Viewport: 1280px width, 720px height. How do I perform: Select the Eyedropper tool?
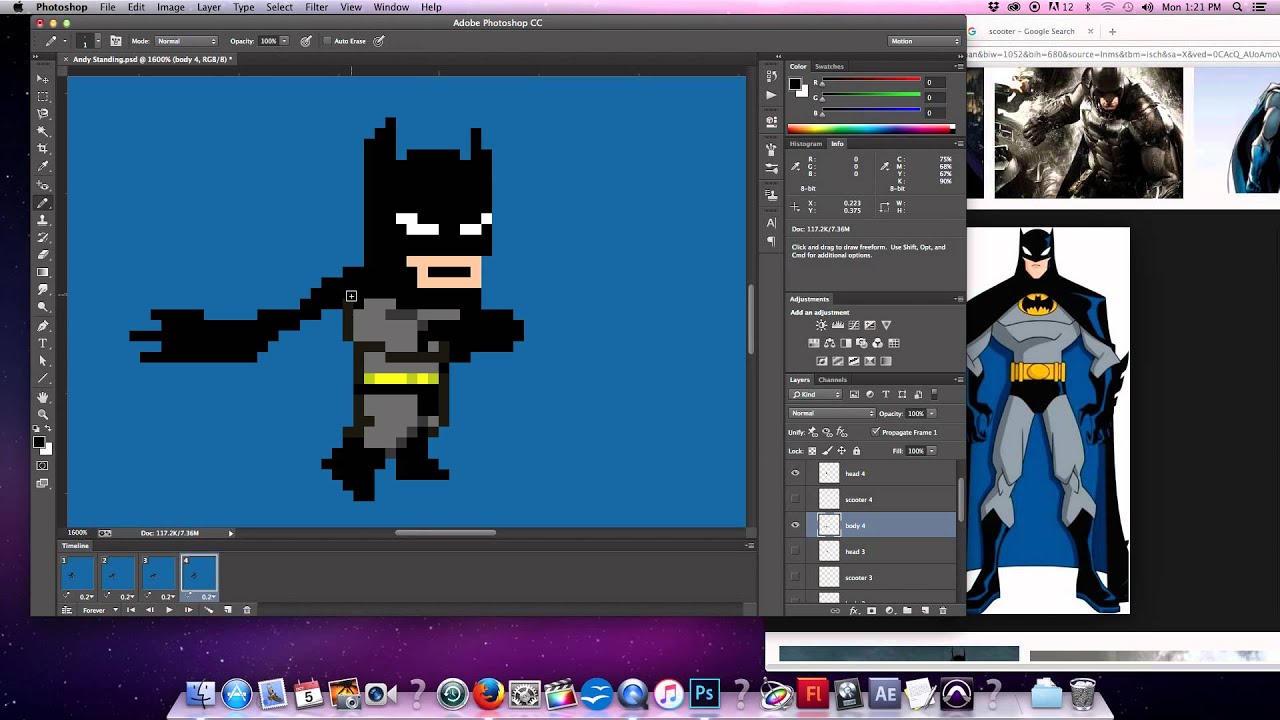pyautogui.click(x=43, y=166)
